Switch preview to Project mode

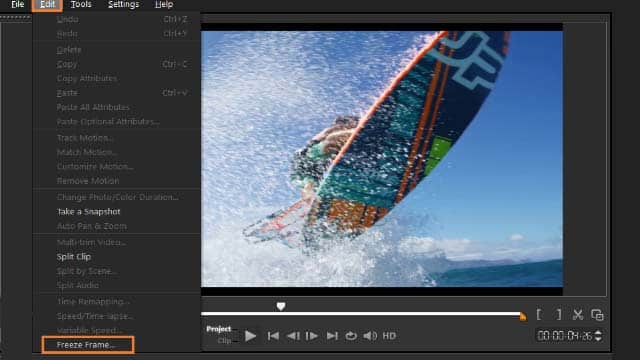click(219, 329)
